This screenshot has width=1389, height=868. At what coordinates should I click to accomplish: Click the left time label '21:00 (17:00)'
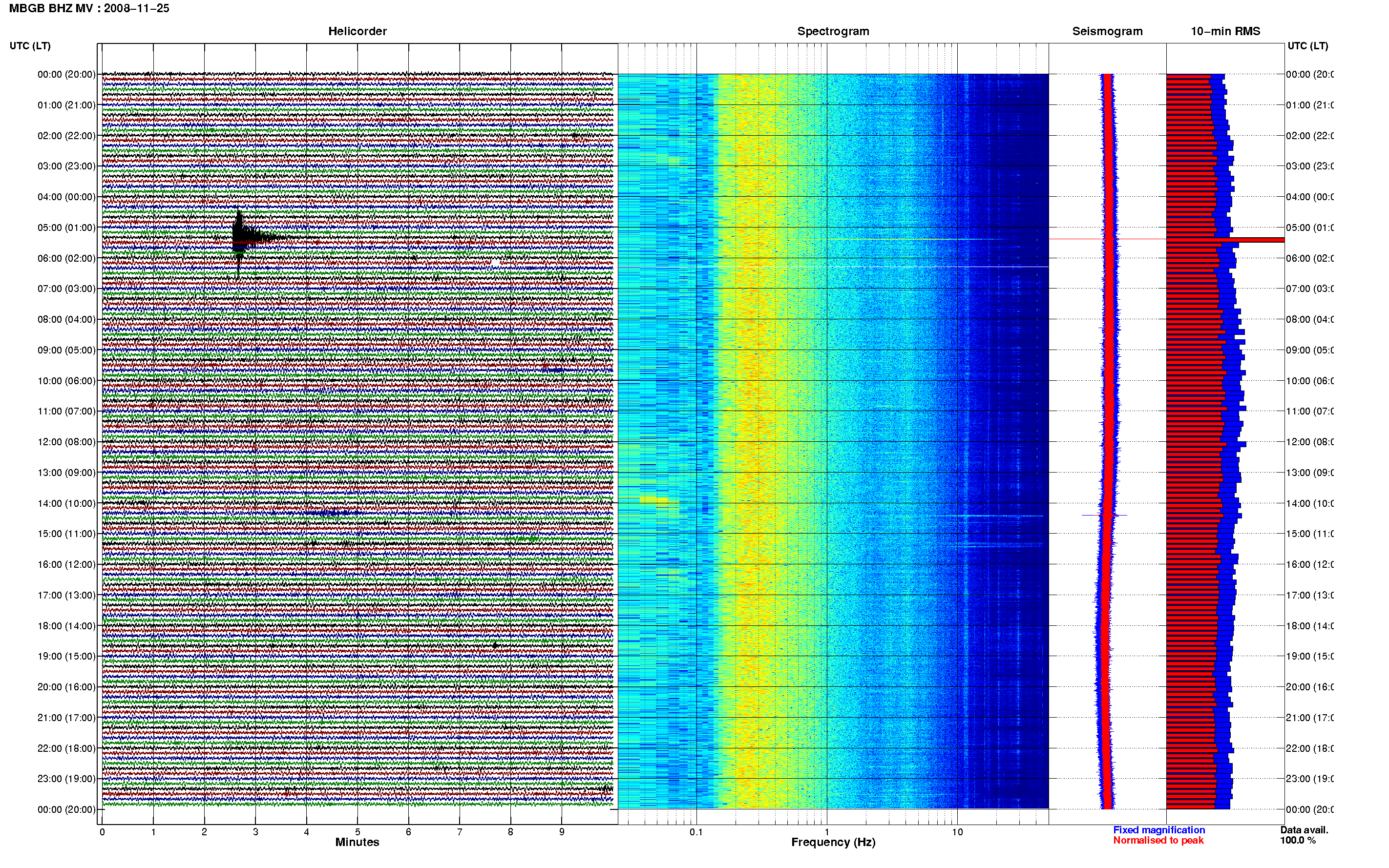coord(66,718)
